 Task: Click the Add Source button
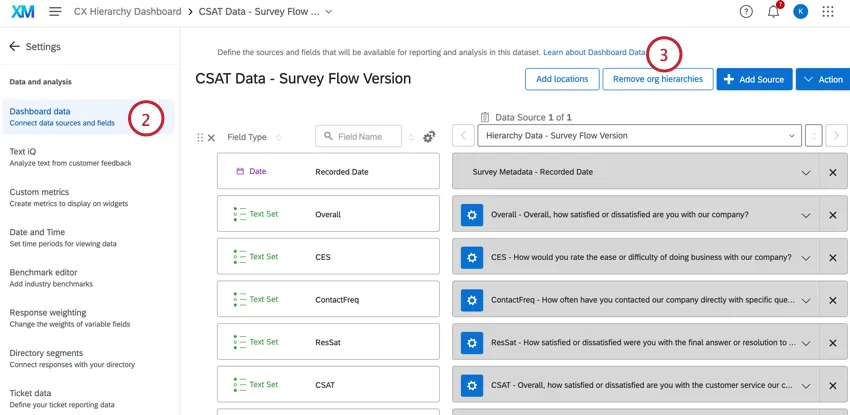point(754,79)
